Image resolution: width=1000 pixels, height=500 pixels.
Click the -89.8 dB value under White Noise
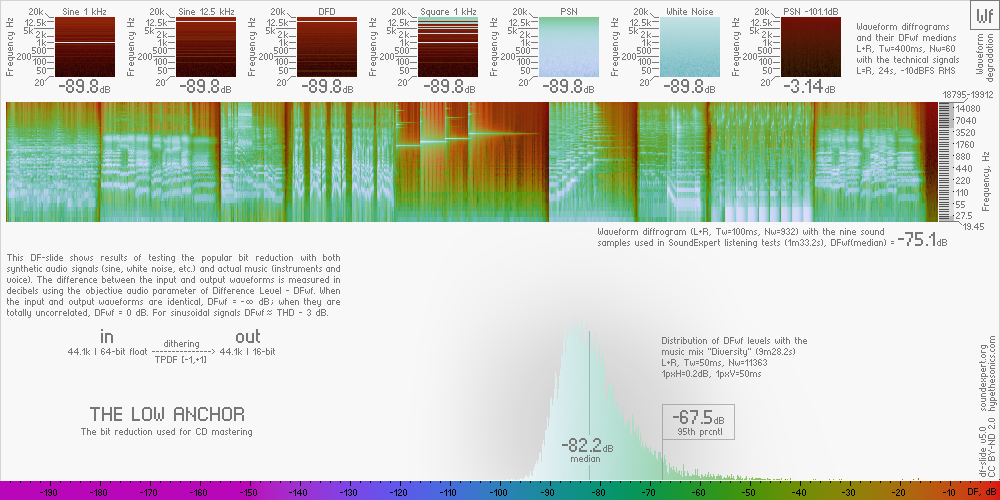[690, 87]
